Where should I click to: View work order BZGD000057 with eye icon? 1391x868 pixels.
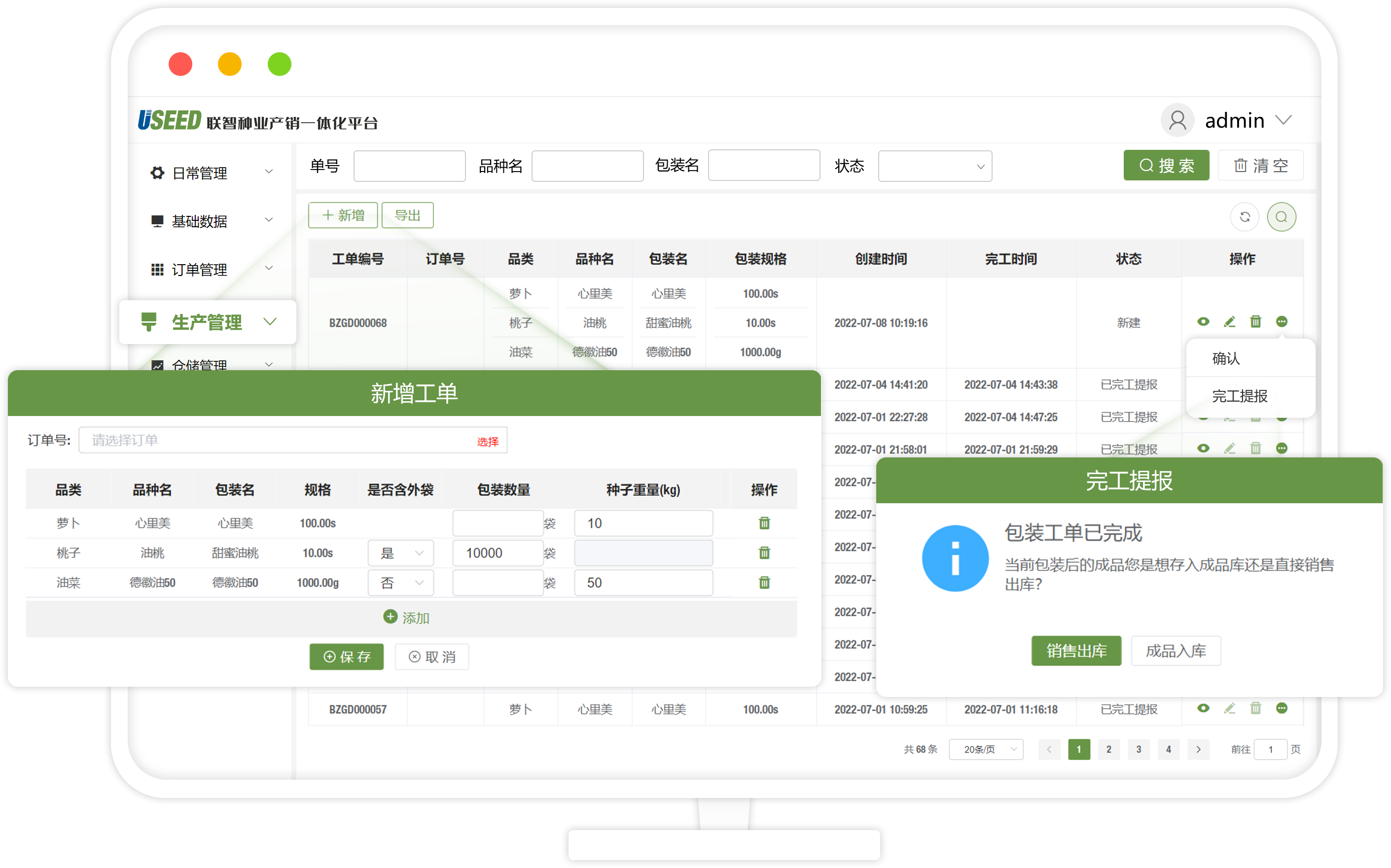click(1203, 708)
